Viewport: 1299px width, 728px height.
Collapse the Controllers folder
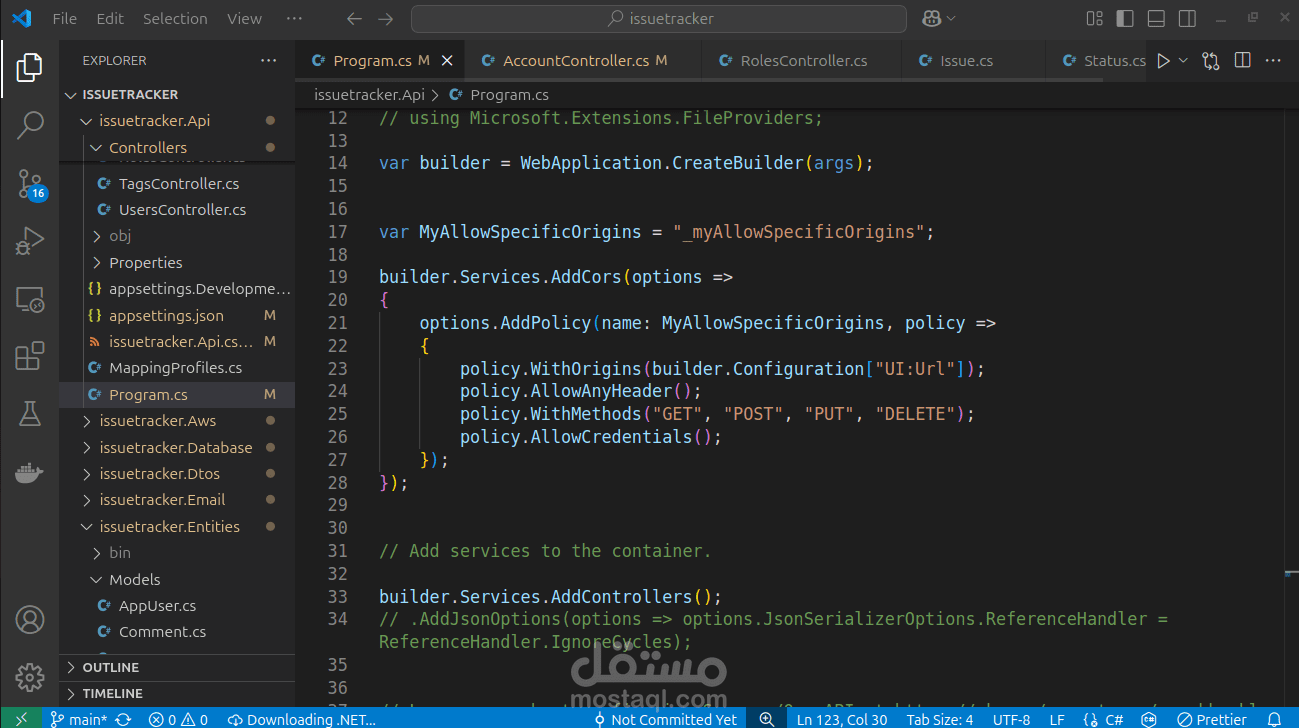(x=177, y=148)
